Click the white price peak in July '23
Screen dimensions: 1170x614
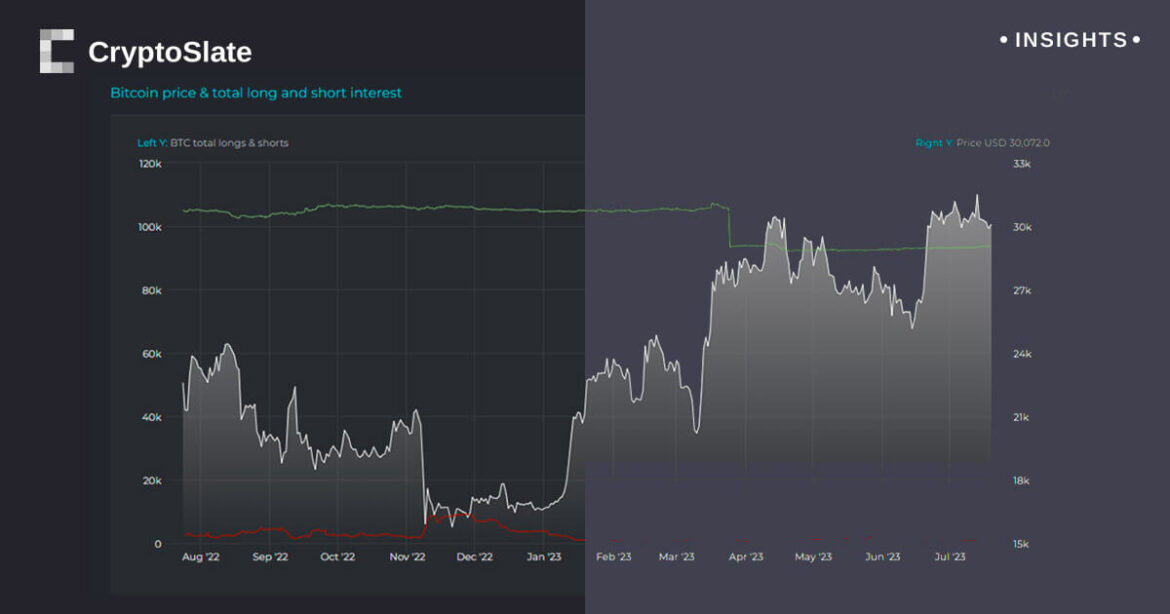(x=977, y=197)
